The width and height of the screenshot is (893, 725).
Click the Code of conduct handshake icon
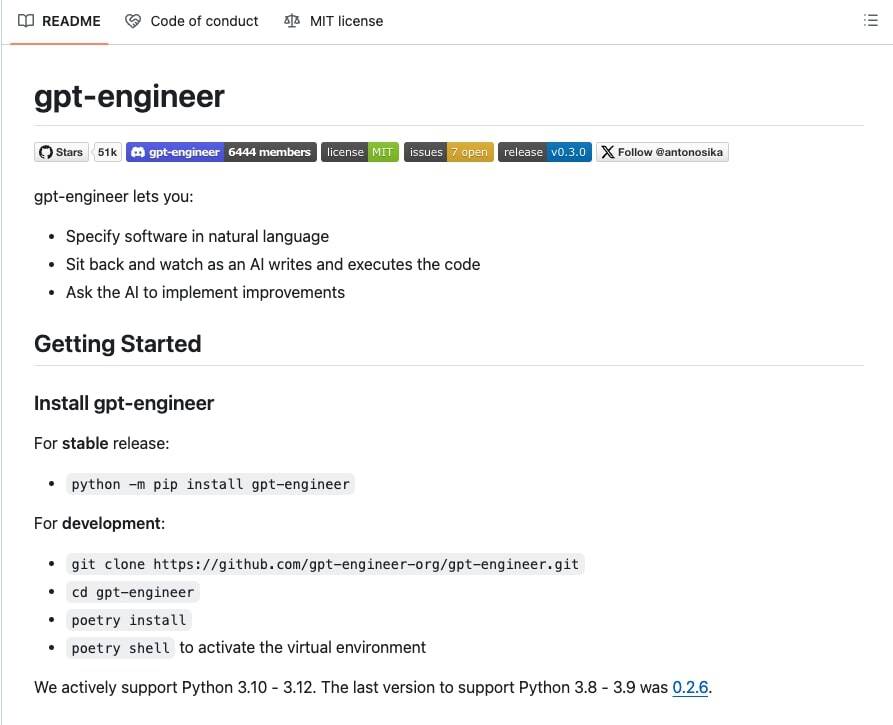pyautogui.click(x=132, y=20)
